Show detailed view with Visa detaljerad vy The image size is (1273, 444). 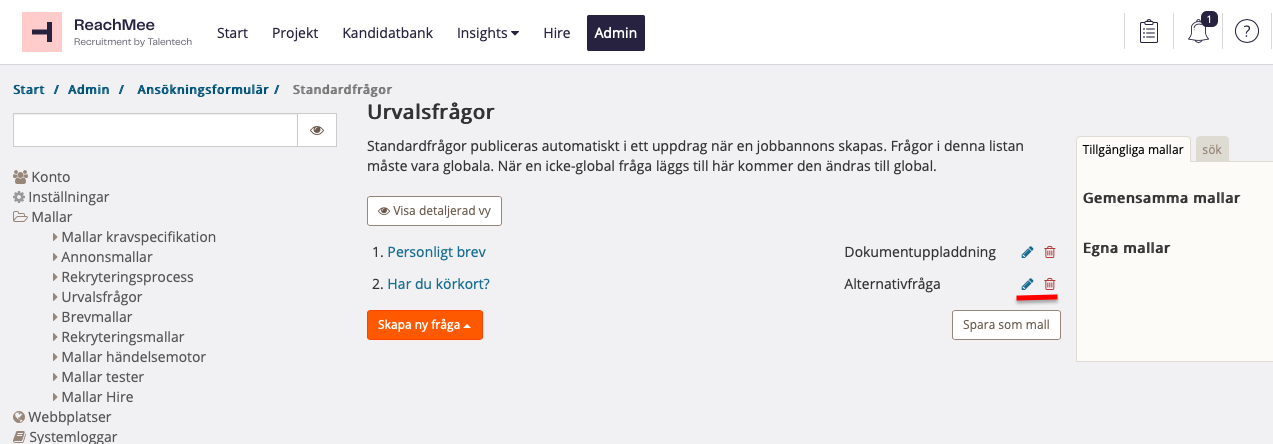tap(434, 211)
